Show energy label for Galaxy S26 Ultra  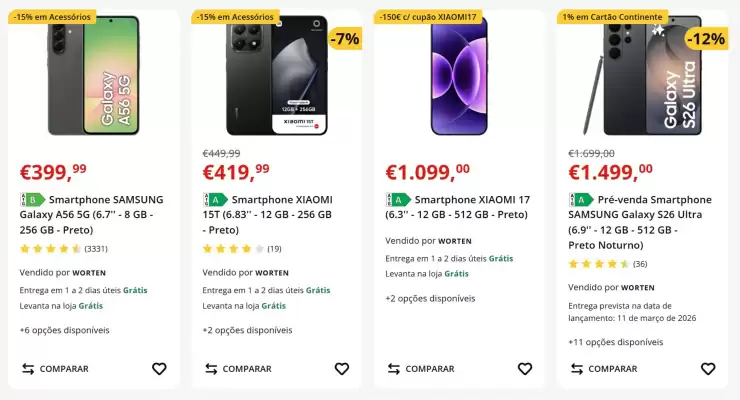581,200
